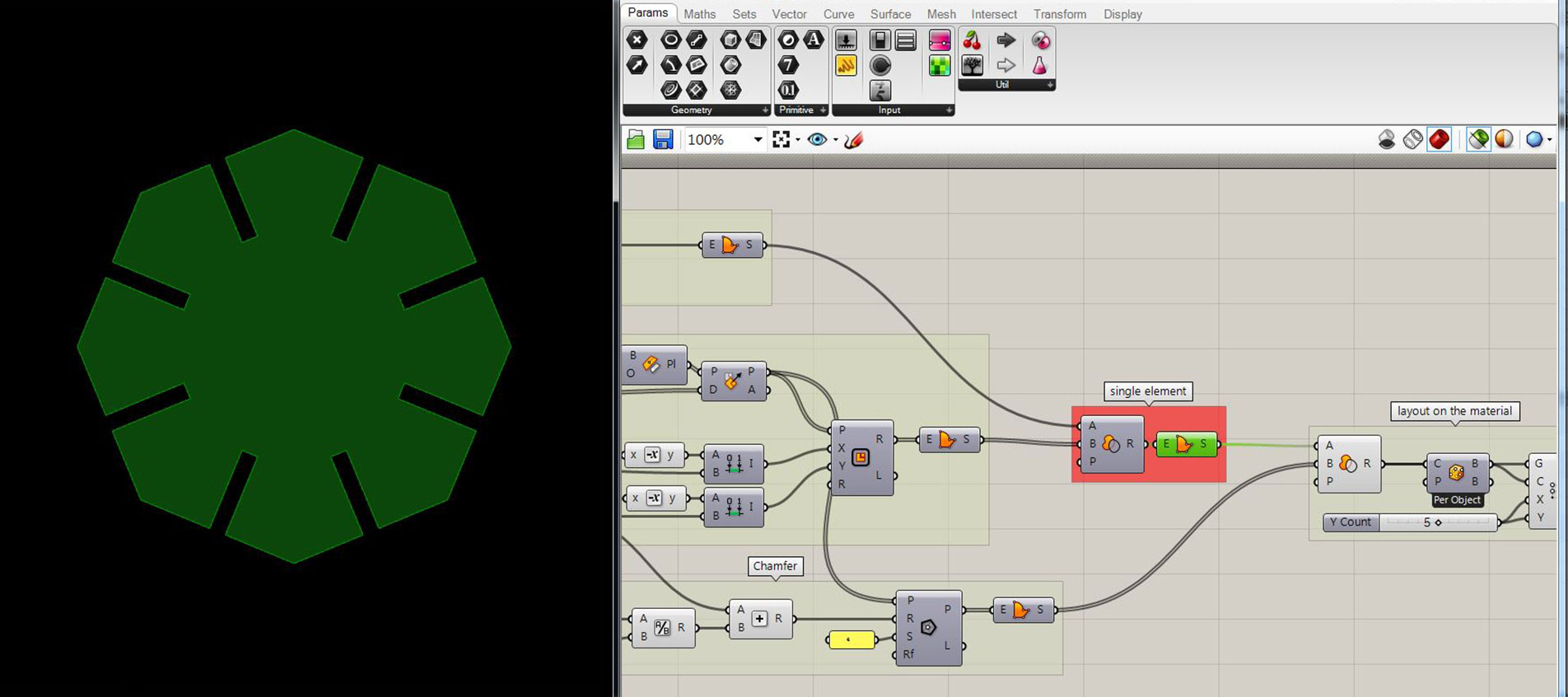1568x697 pixels.
Task: Select the yellow panel near the Polygon component
Action: tap(851, 640)
